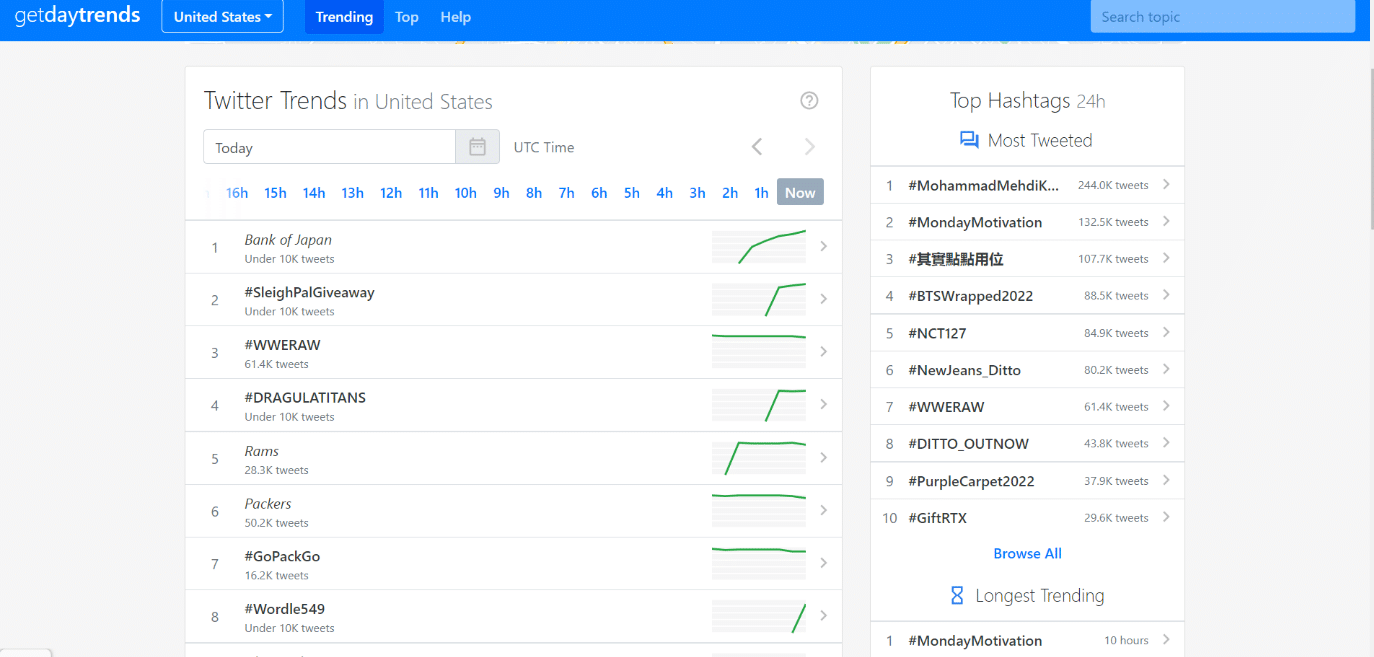
Task: Click the UTC Time label
Action: pyautogui.click(x=544, y=147)
